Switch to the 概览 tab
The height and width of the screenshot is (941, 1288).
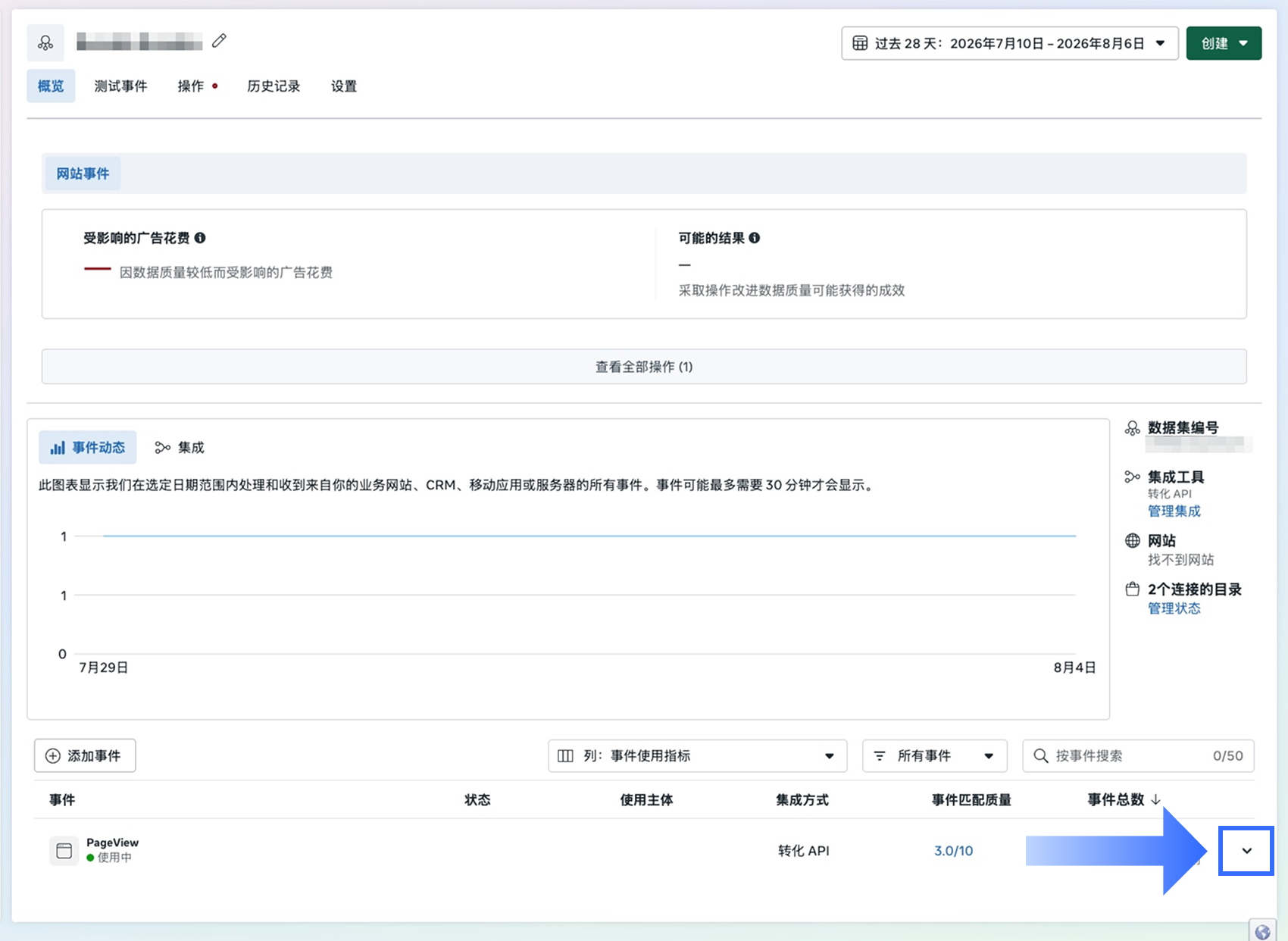click(x=51, y=86)
